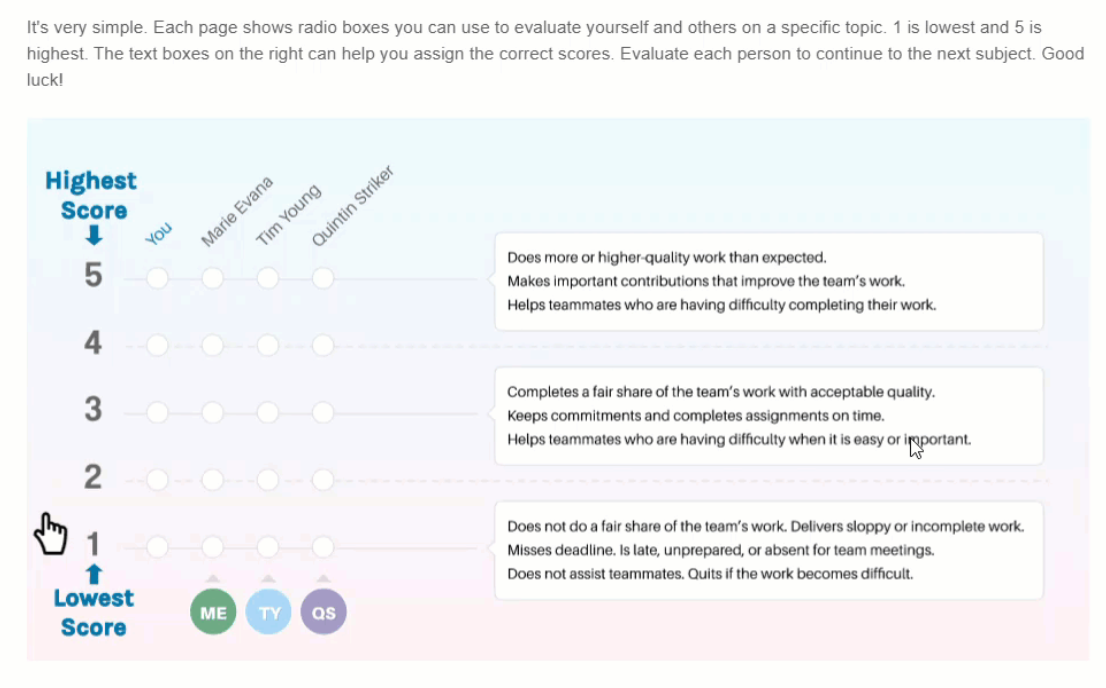The width and height of the screenshot is (1106, 688).
Task: Click the Lowest Score up arrow
Action: click(94, 574)
